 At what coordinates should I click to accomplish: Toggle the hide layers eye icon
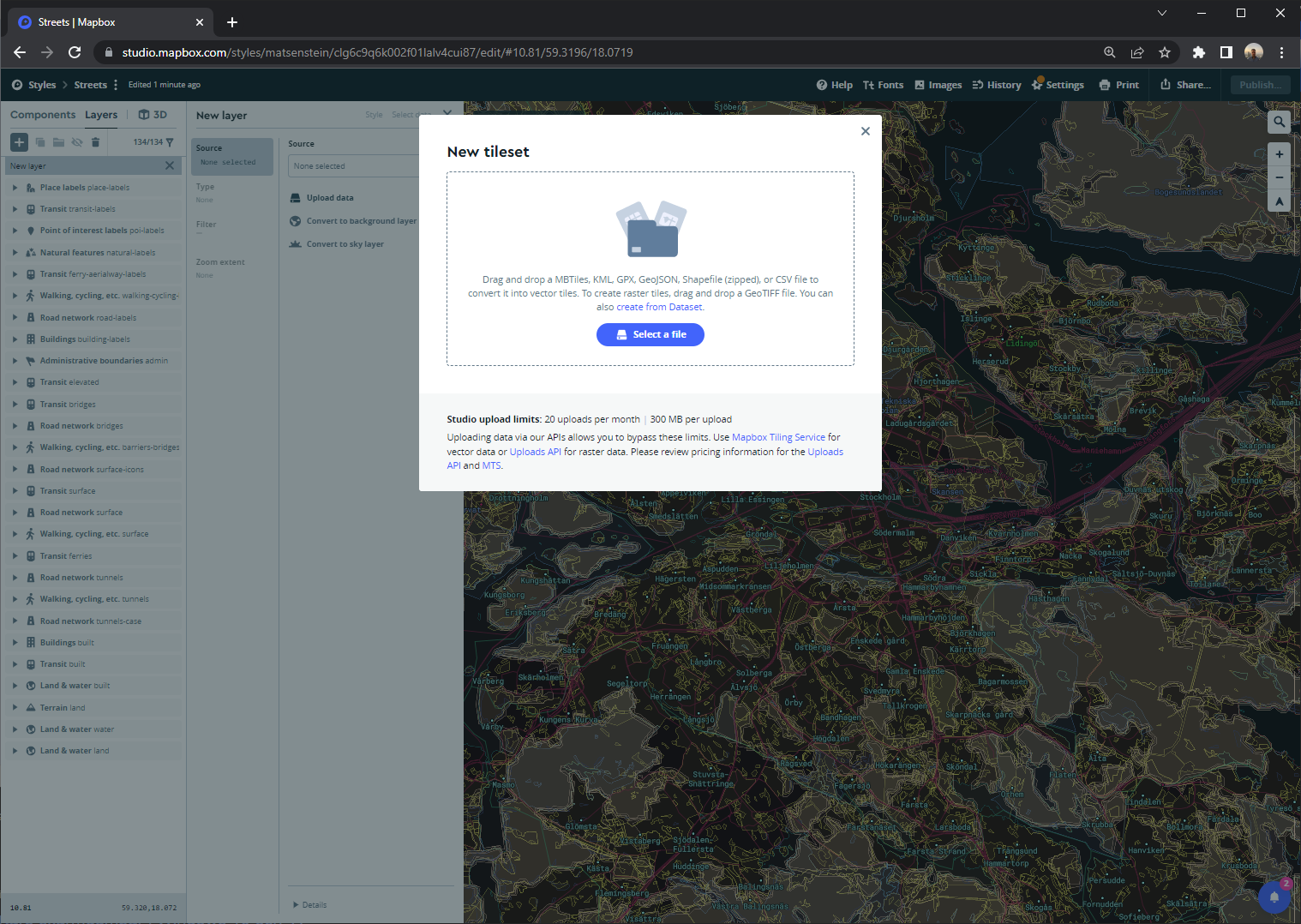click(x=77, y=142)
